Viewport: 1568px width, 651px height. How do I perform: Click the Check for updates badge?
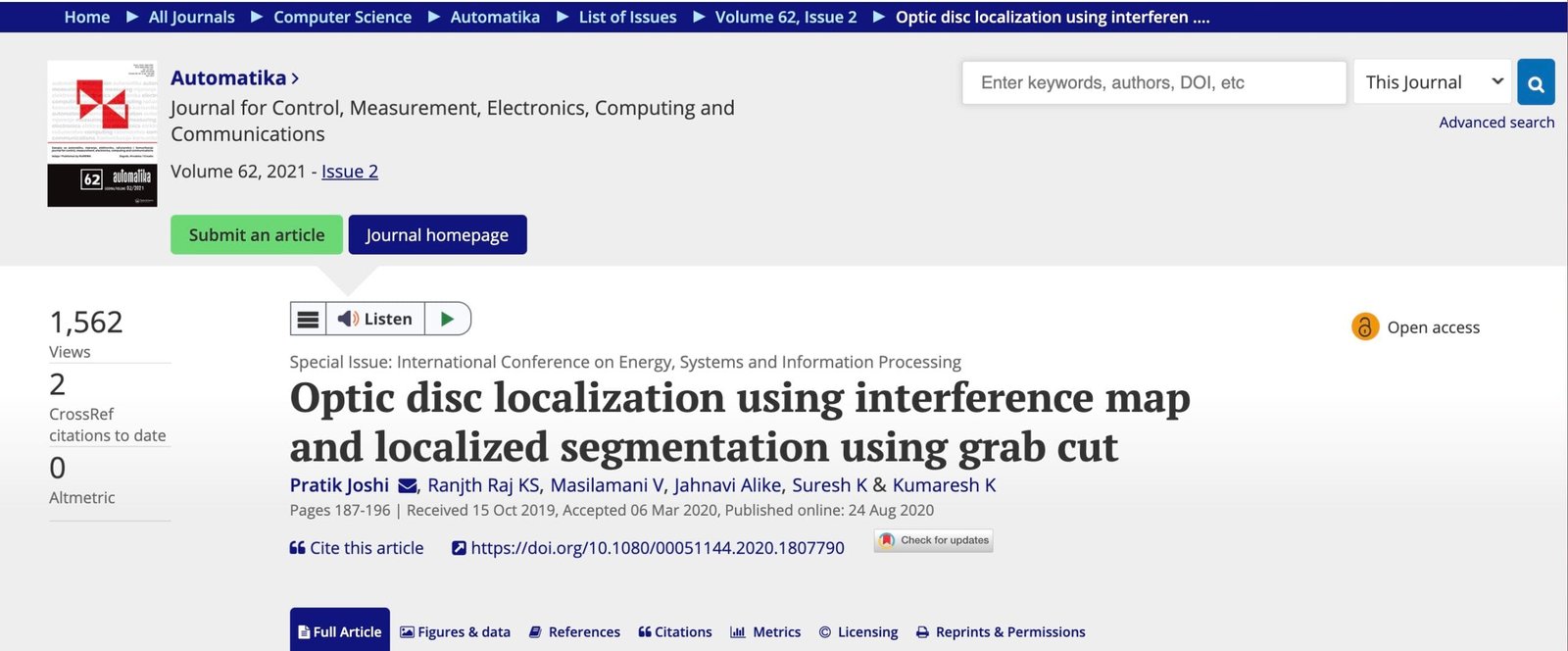[934, 540]
